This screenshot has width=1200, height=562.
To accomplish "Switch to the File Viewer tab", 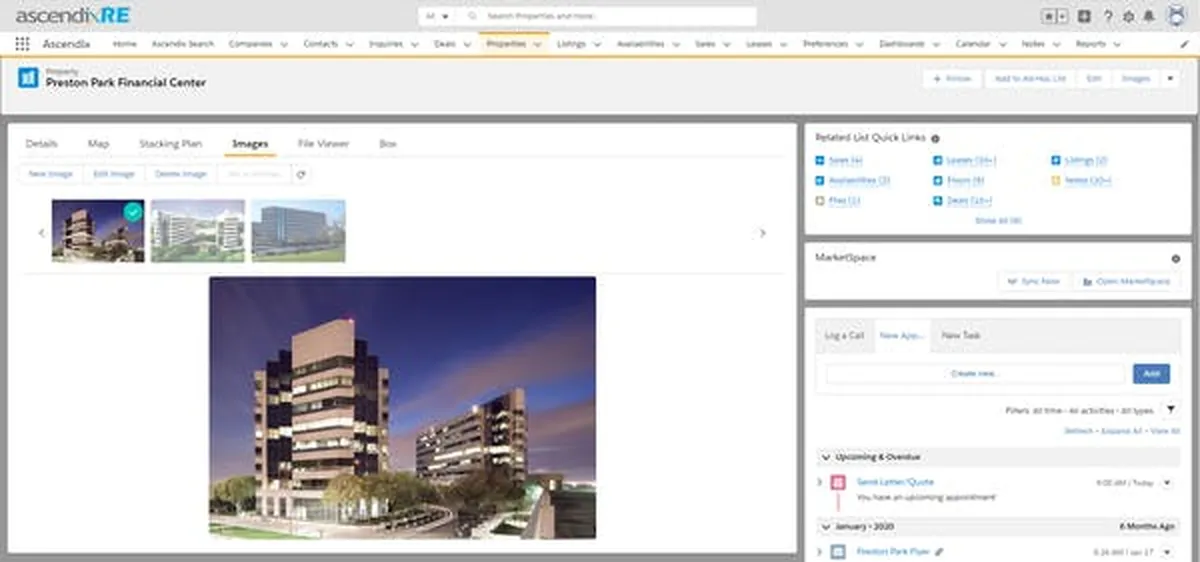I will [323, 144].
